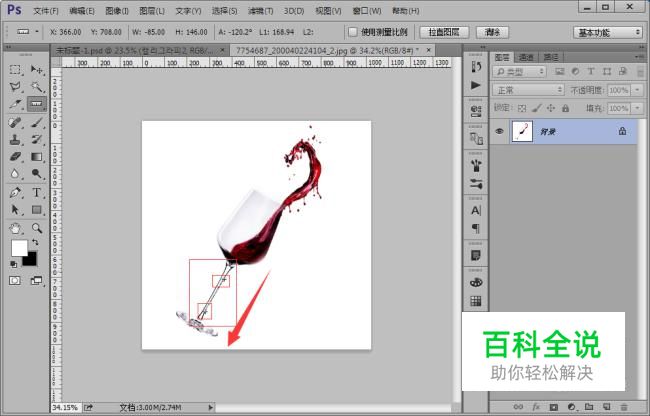650x416 pixels.
Task: Hide the Background layer with eye icon
Action: [x=500, y=131]
